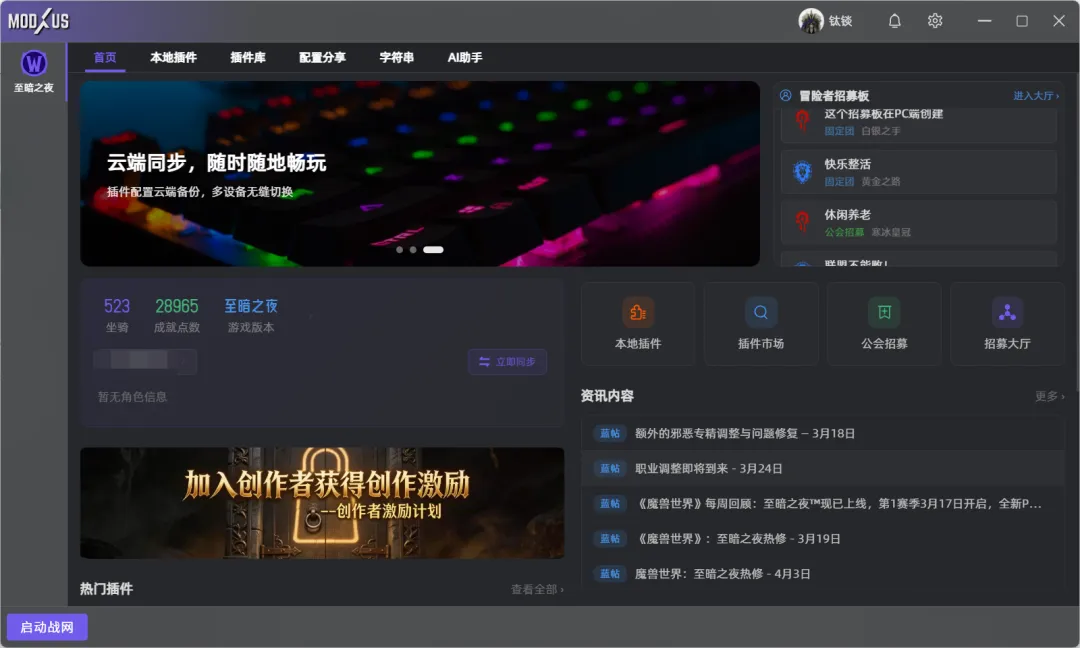
Task: Open 公会招募 quick-access card
Action: [x=884, y=324]
